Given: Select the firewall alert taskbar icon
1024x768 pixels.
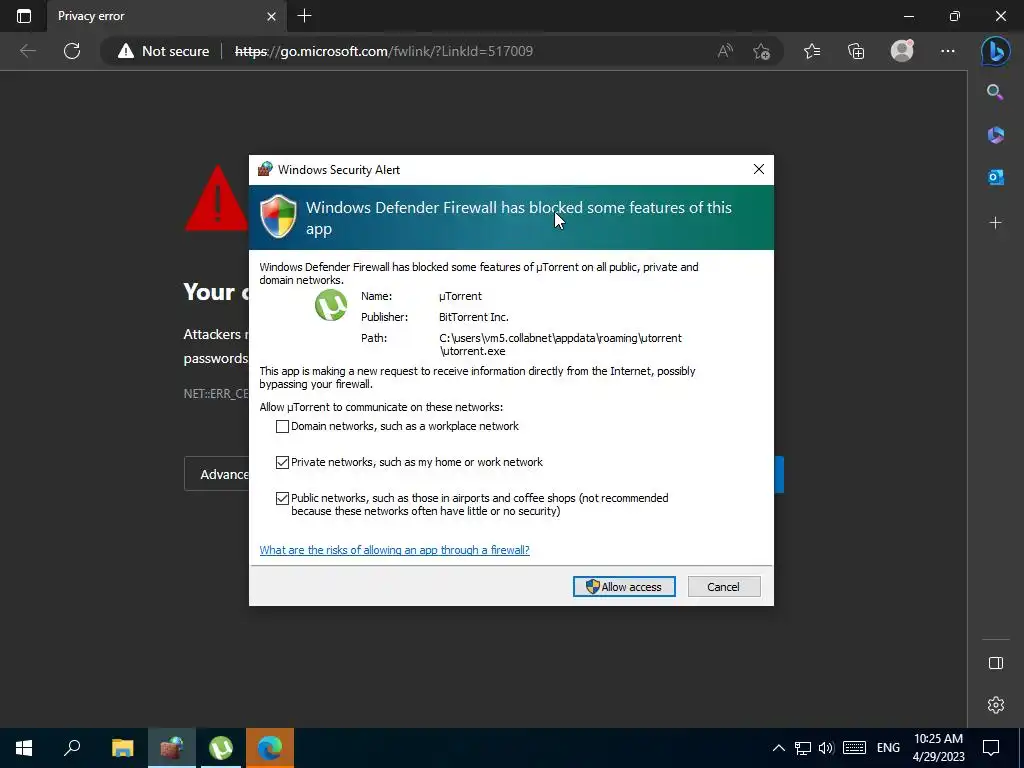Looking at the screenshot, I should pyautogui.click(x=172, y=747).
